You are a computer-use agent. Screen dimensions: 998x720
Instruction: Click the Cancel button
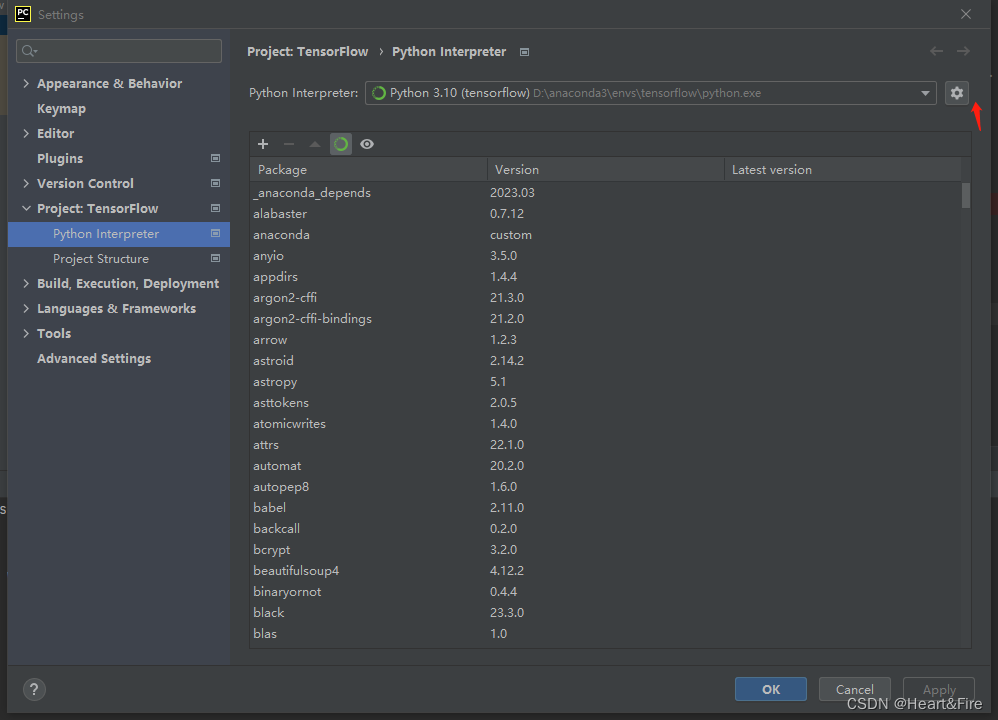coord(854,689)
